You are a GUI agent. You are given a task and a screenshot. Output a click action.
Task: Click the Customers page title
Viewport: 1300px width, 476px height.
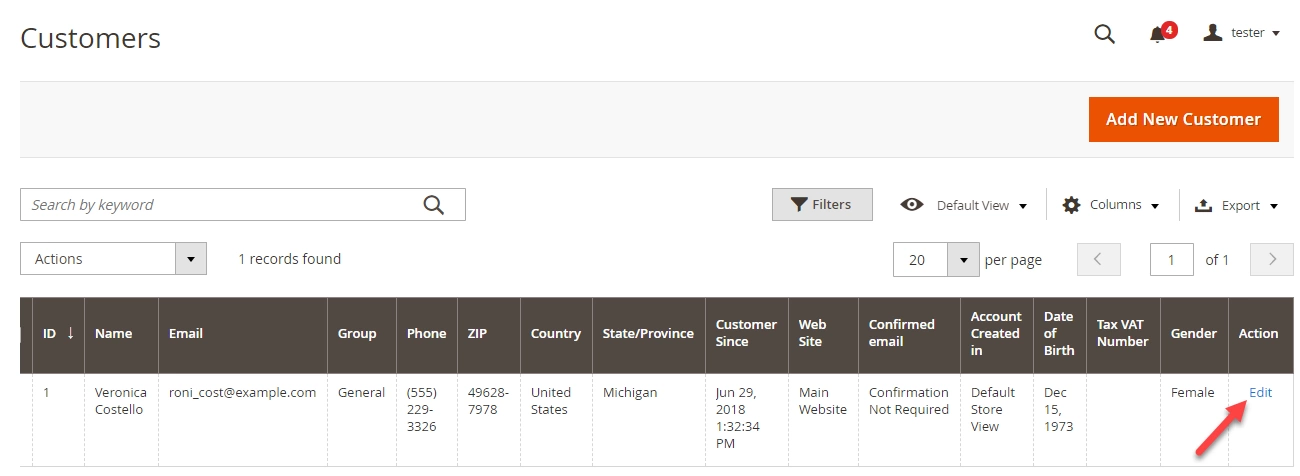click(x=91, y=38)
